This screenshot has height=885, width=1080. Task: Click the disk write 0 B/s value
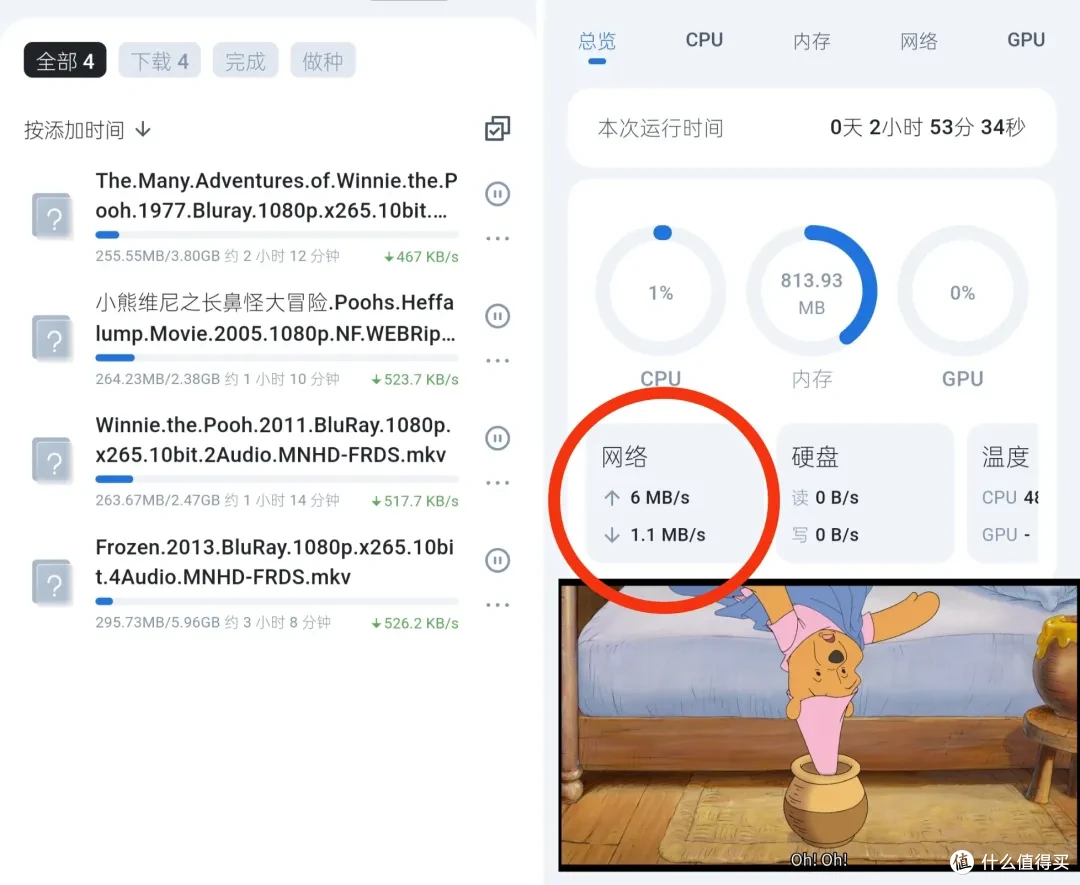[x=837, y=535]
